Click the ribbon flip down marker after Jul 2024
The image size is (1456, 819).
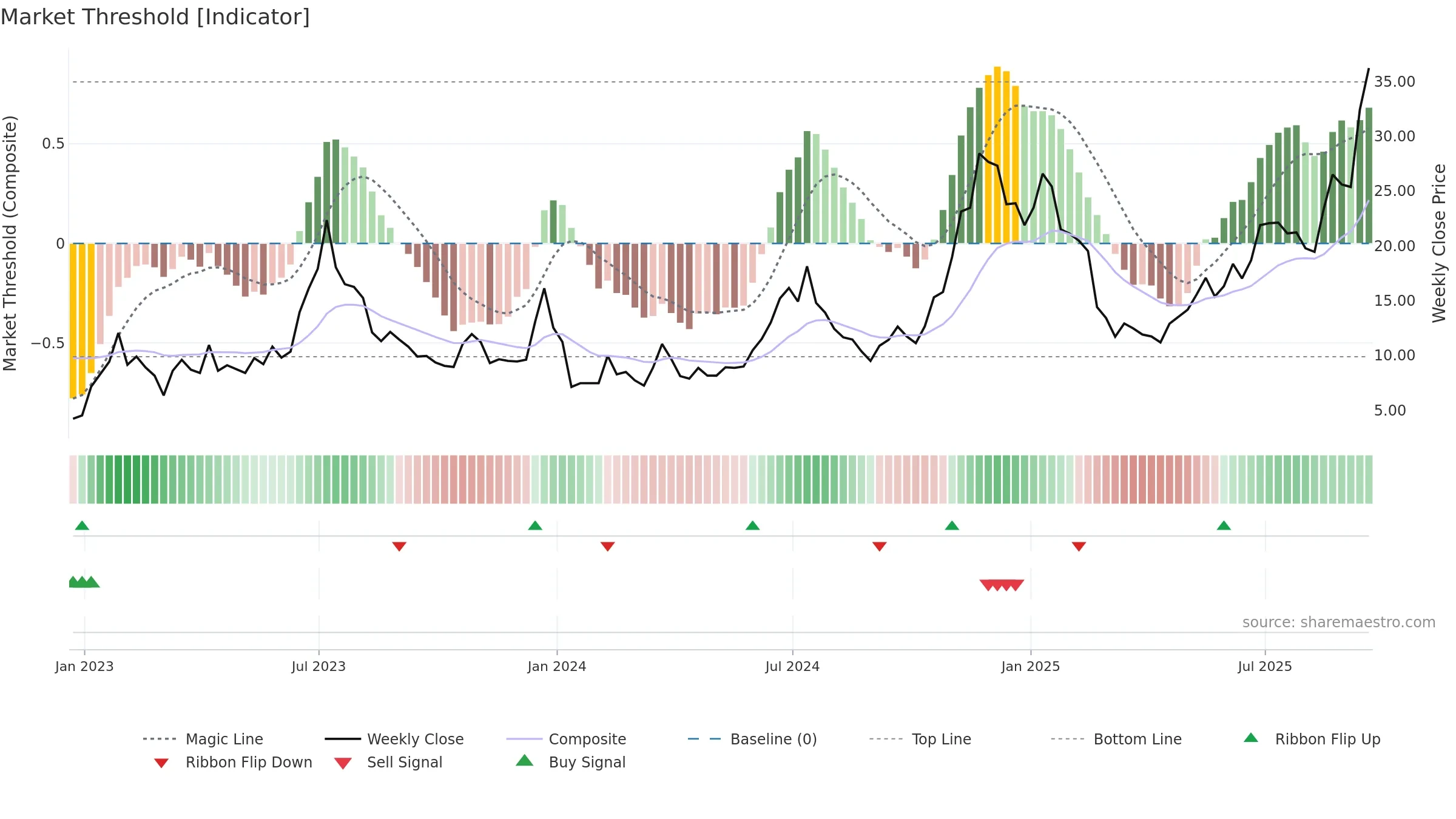(880, 547)
